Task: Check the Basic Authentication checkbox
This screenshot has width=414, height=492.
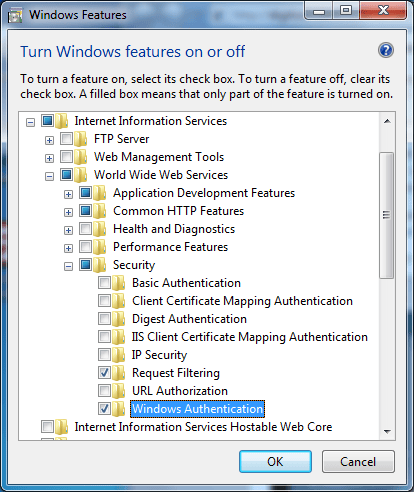Action: point(104,282)
